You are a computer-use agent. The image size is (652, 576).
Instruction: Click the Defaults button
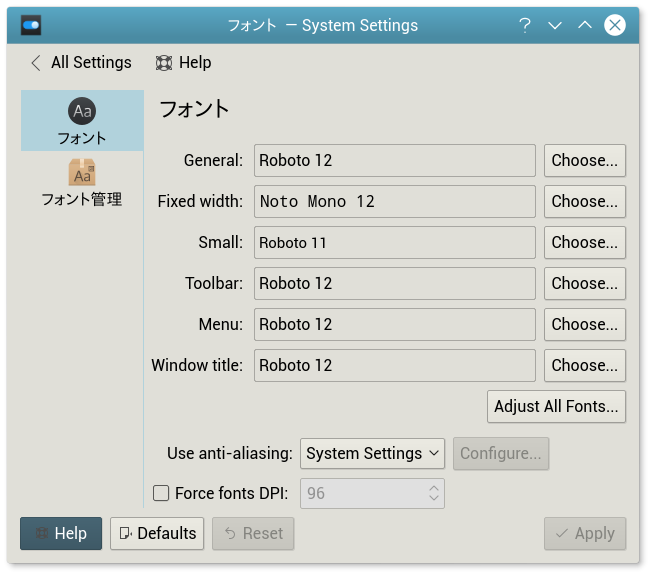point(157,533)
